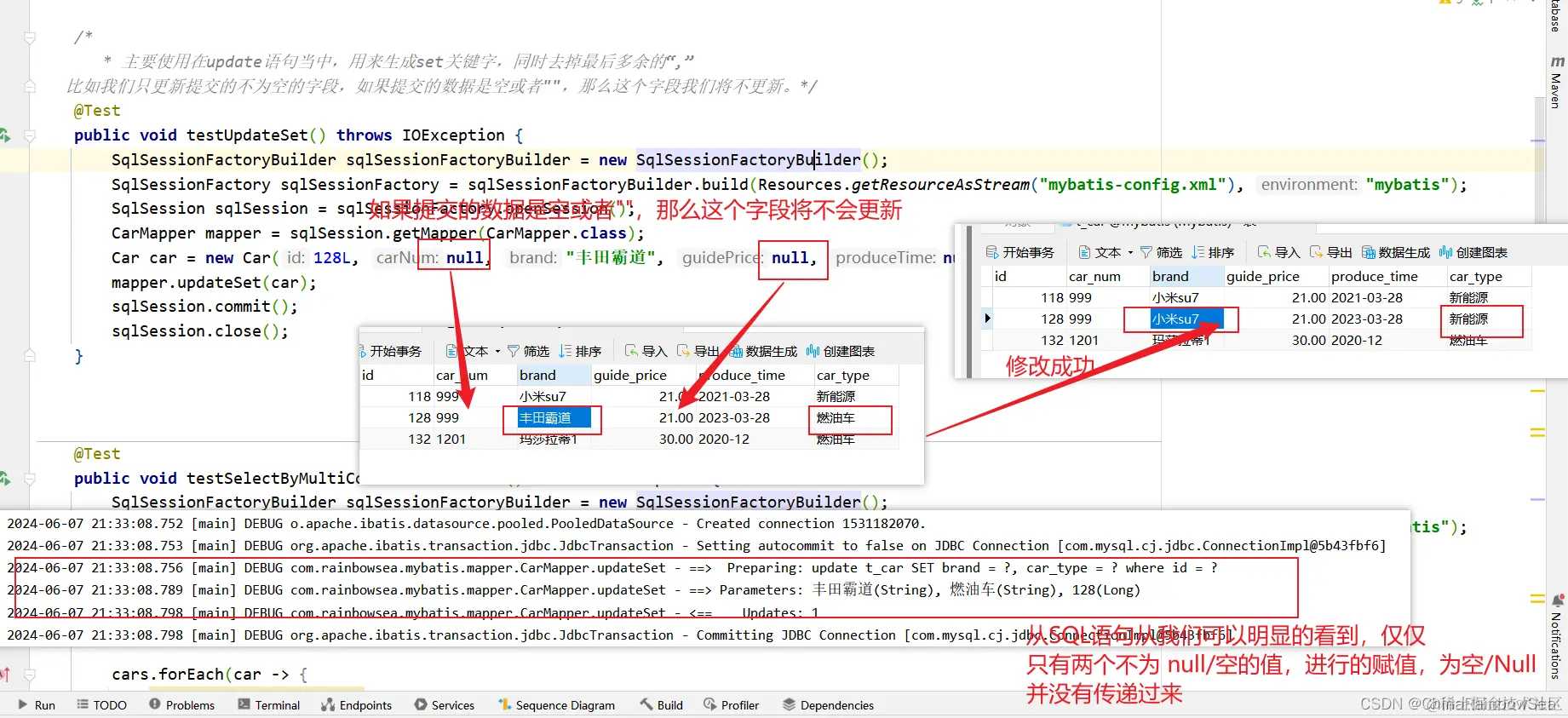
Task: Collapse the fold marker at the comment's closing line
Action: point(30,86)
